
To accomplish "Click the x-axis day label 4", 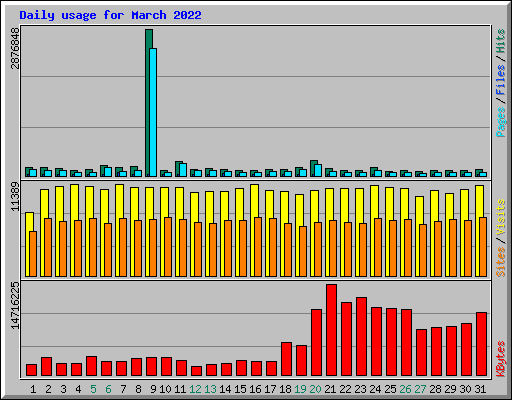I will (78, 389).
